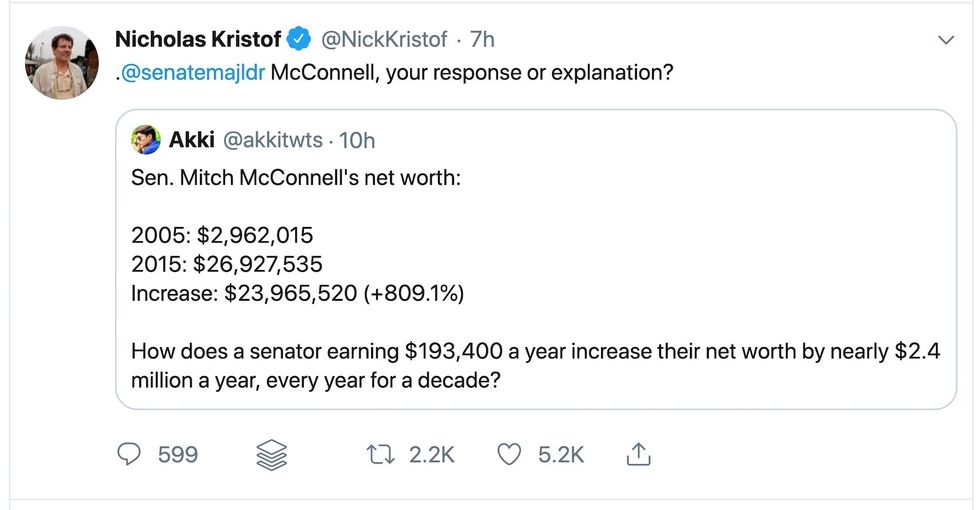Viewport: 980px width, 510px height.
Task: Click the share upload icon
Action: [x=637, y=455]
